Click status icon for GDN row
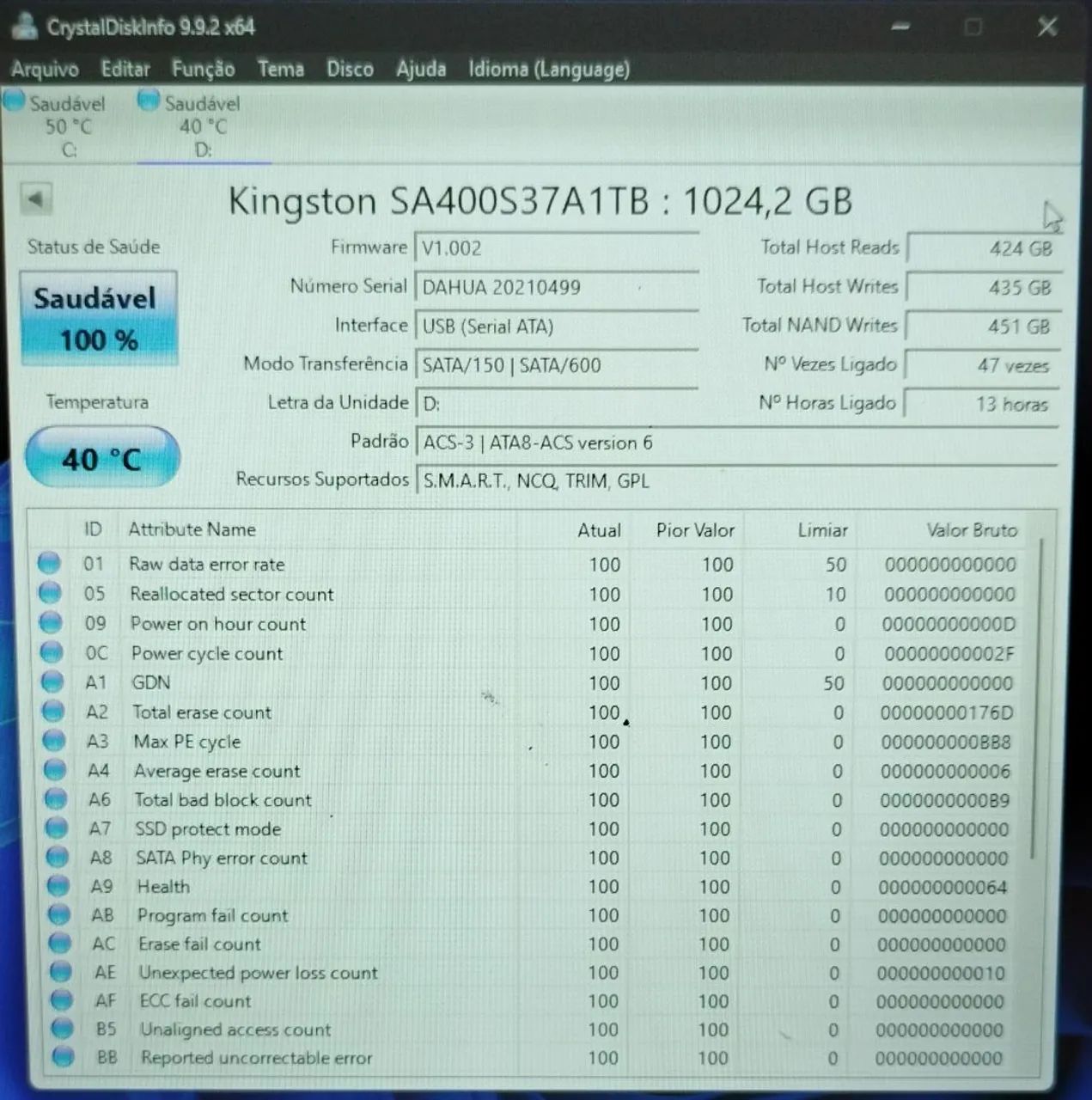Viewport: 1092px width, 1100px height. coord(52,681)
